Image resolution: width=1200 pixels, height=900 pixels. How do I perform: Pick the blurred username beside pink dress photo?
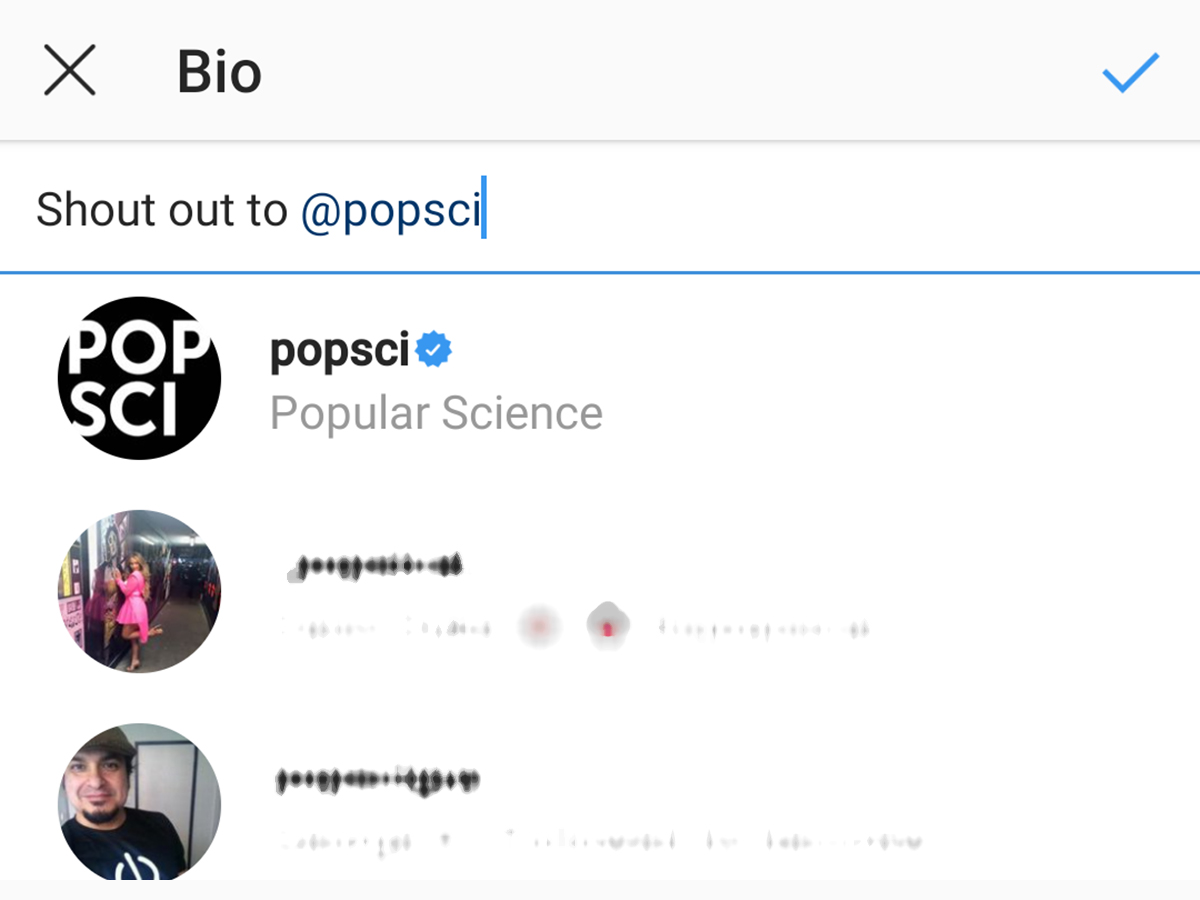[x=375, y=566]
